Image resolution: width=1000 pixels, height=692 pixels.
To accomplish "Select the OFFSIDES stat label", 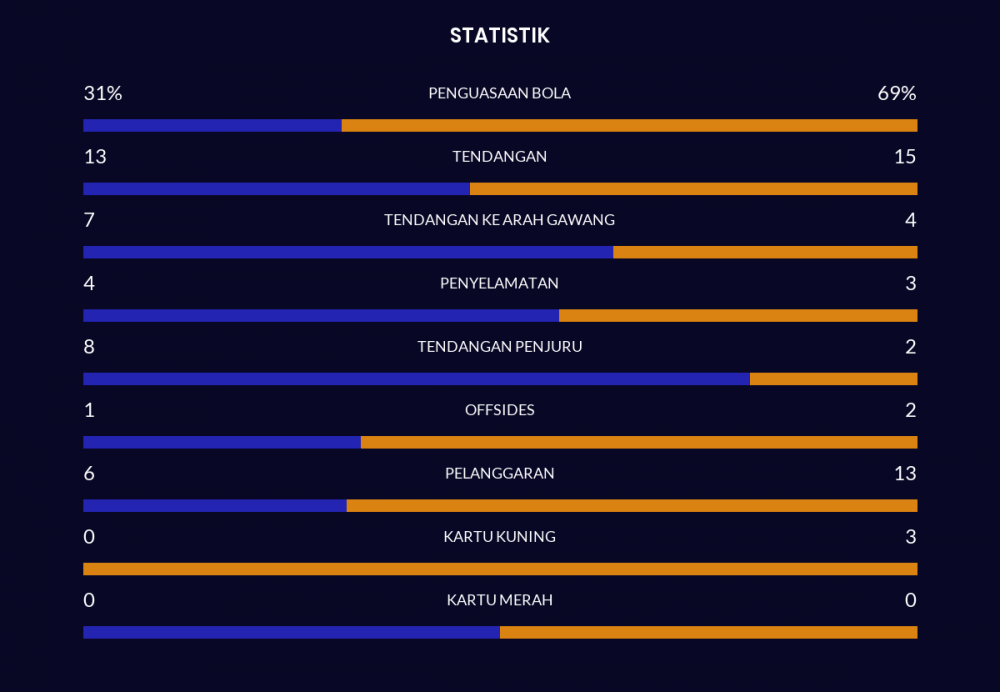I will tap(499, 410).
